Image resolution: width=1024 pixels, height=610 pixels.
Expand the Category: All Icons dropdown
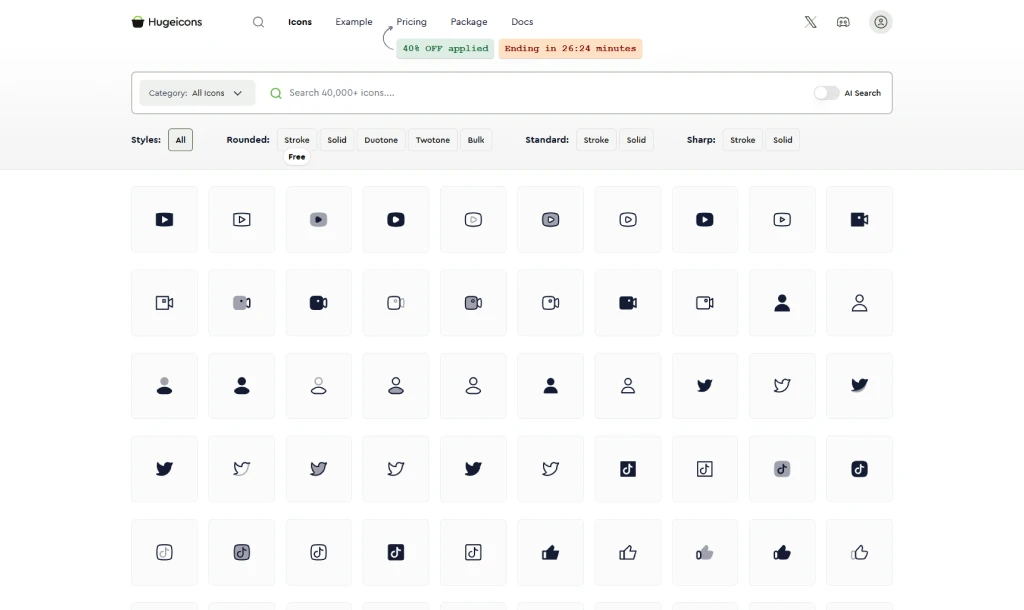[197, 93]
